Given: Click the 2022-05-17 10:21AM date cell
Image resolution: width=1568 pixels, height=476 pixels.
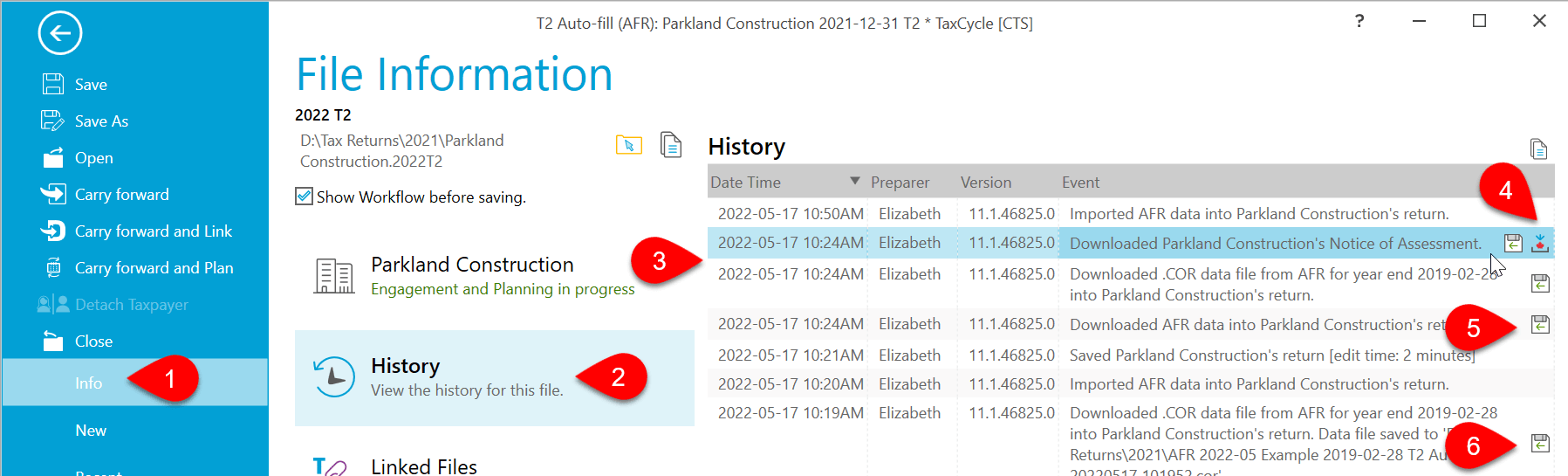Looking at the screenshot, I should point(791,355).
